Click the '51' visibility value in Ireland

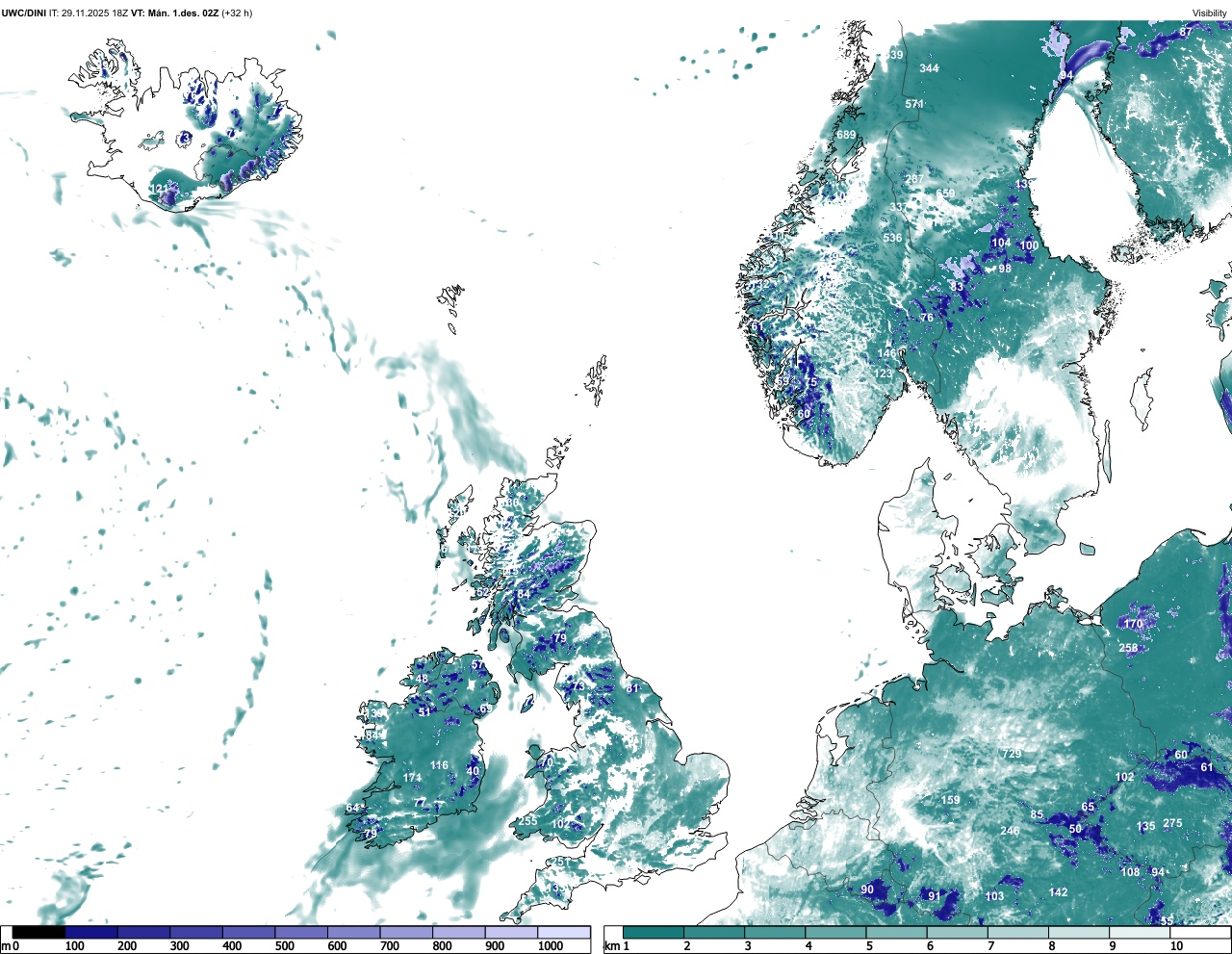point(424,712)
